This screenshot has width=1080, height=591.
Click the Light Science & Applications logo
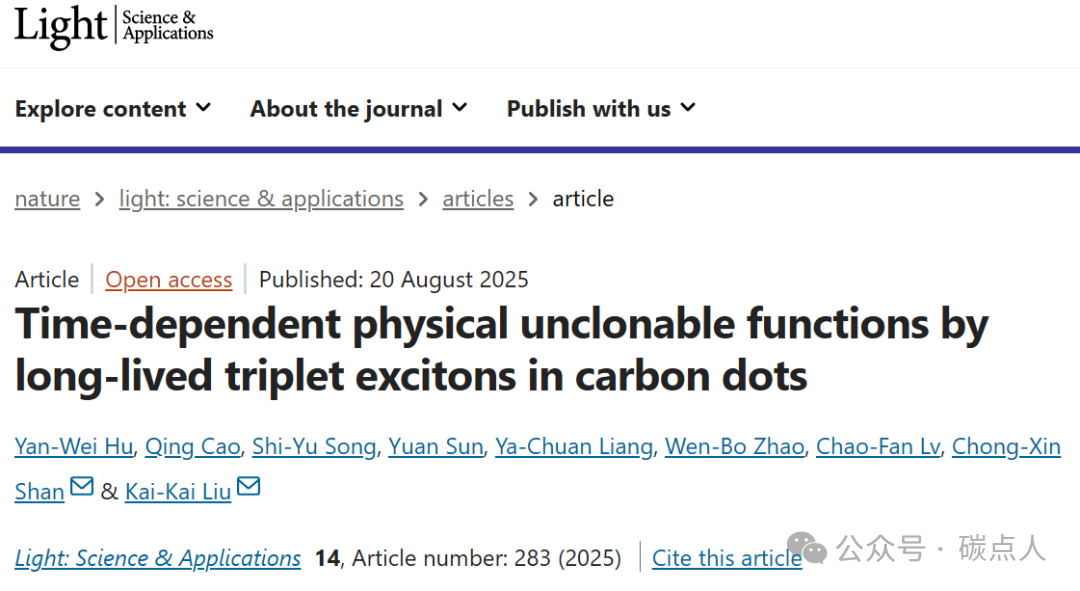pyautogui.click(x=114, y=26)
